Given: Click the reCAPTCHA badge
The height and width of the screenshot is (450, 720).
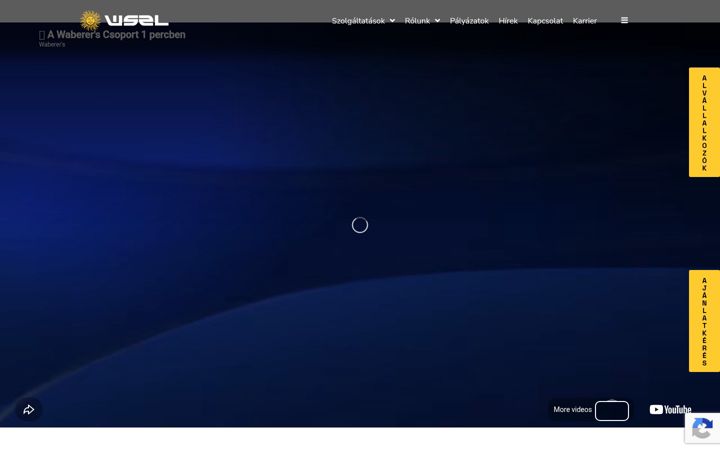Looking at the screenshot, I should pos(702,428).
